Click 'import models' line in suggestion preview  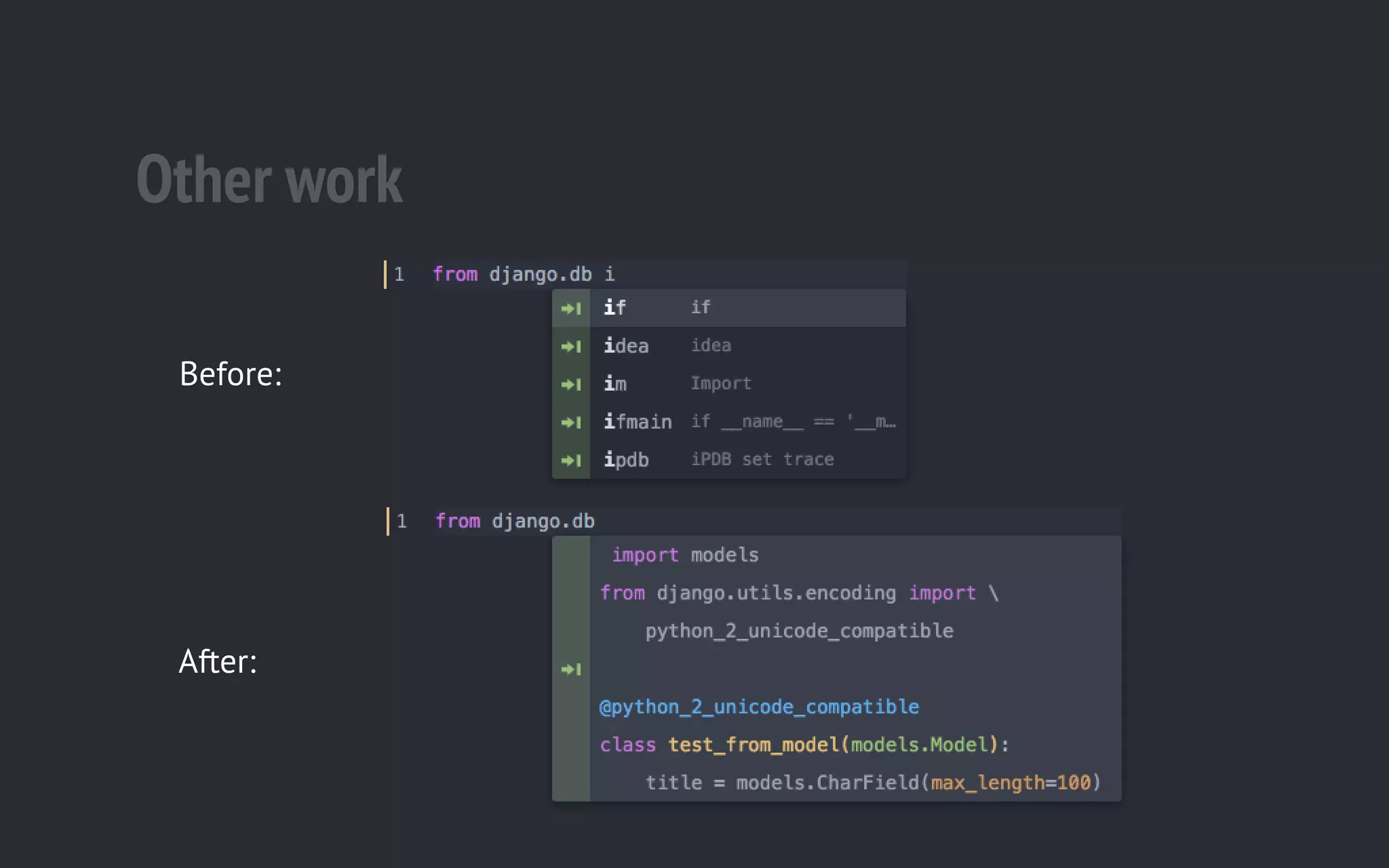(685, 555)
